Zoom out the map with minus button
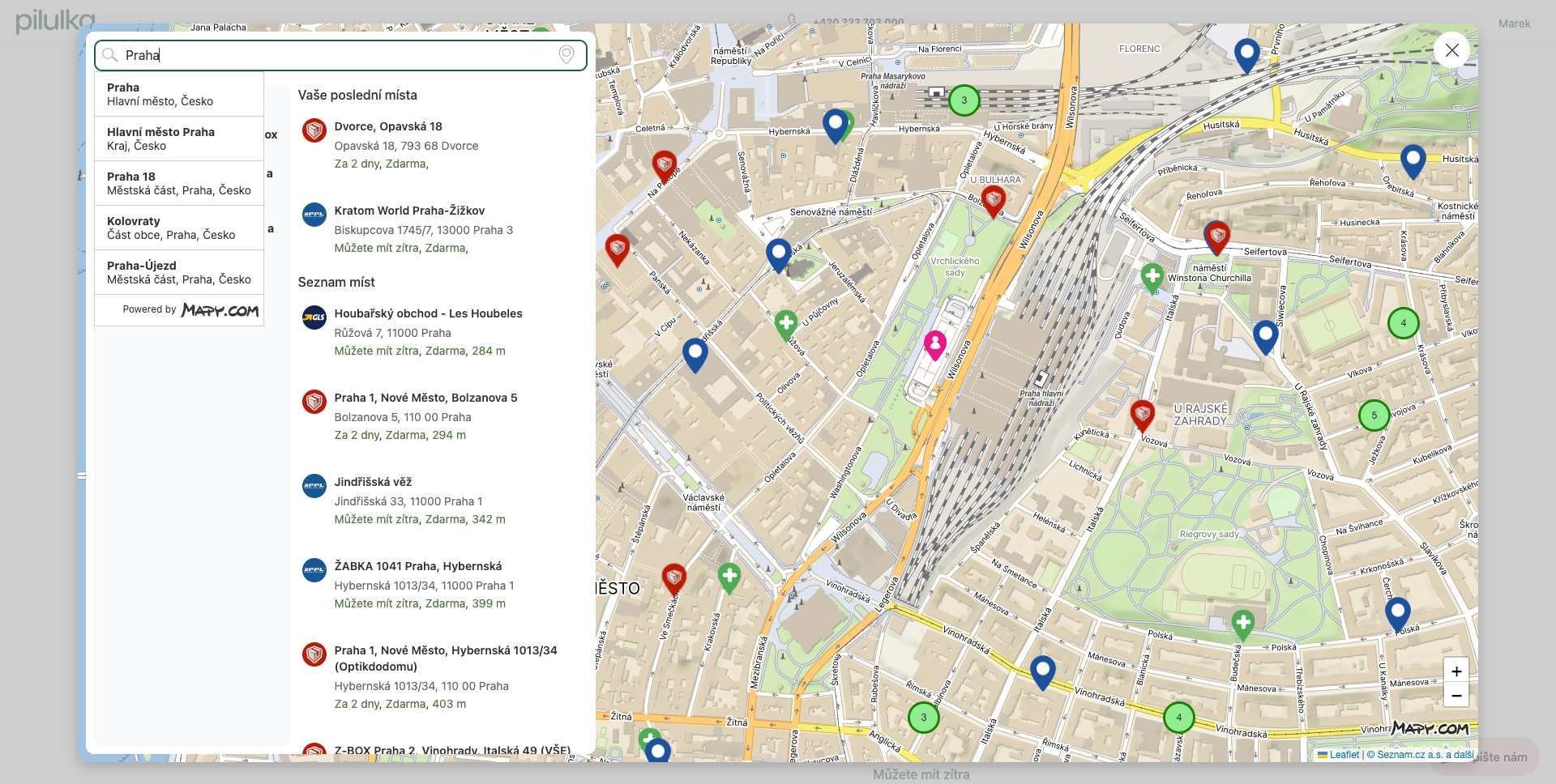1556x784 pixels. (x=1456, y=695)
